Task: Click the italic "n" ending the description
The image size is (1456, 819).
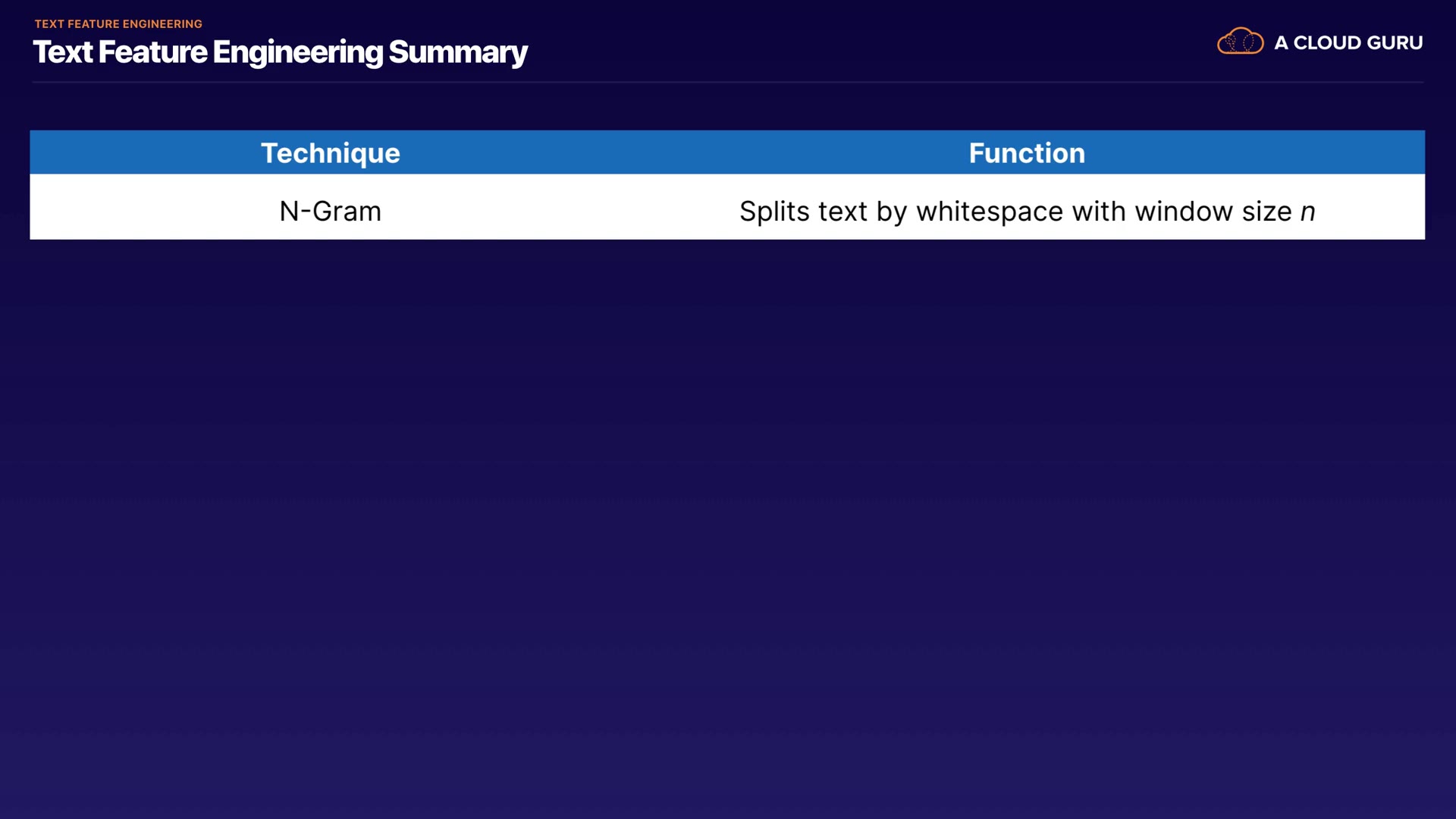Action: coord(1308,212)
